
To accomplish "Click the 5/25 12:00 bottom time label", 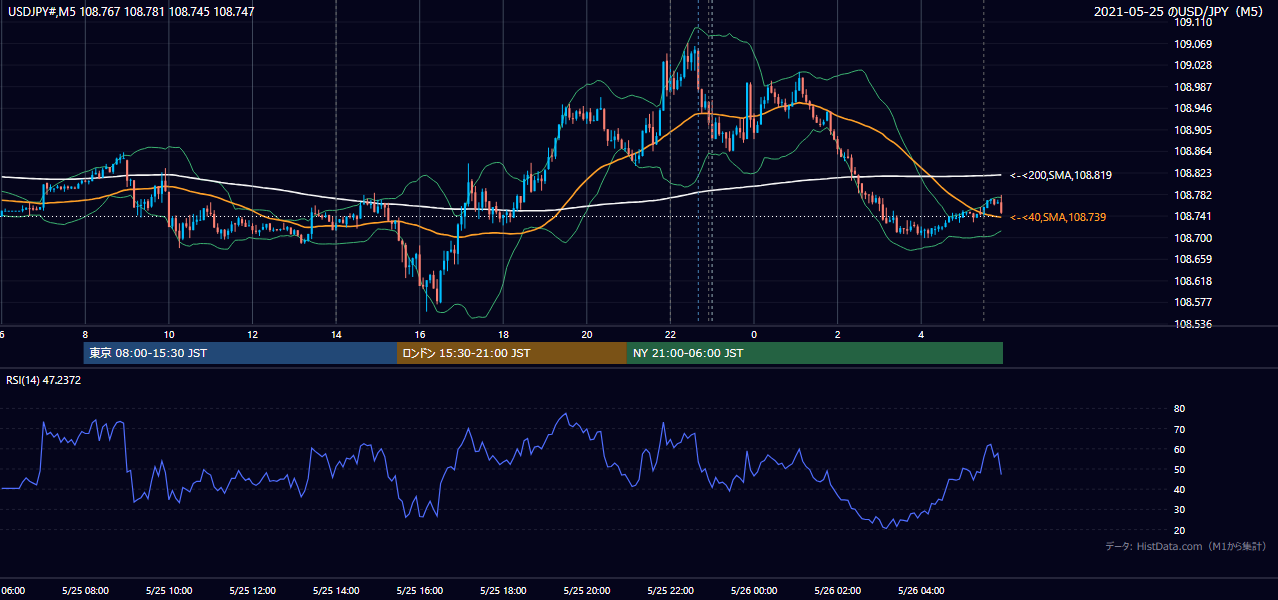I will pyautogui.click(x=252, y=590).
